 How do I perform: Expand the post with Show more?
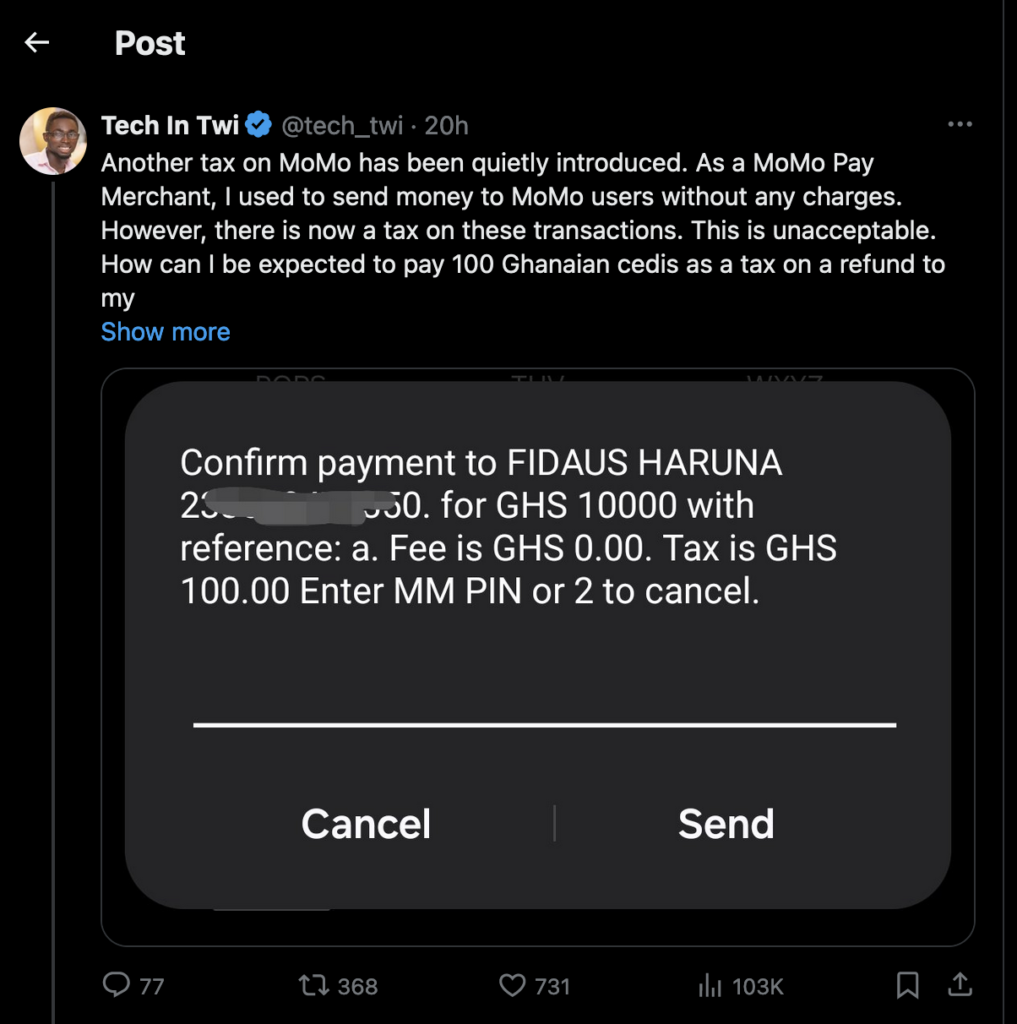(165, 332)
